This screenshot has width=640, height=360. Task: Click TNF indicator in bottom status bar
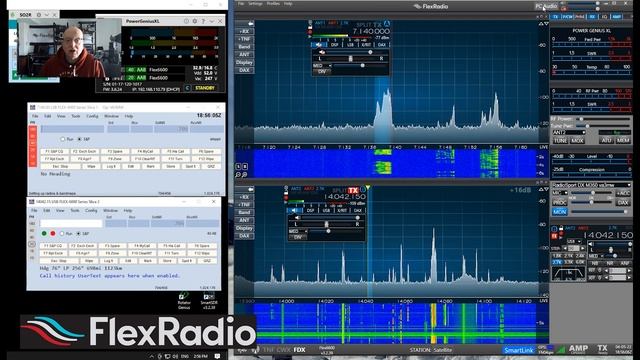[x=268, y=350]
